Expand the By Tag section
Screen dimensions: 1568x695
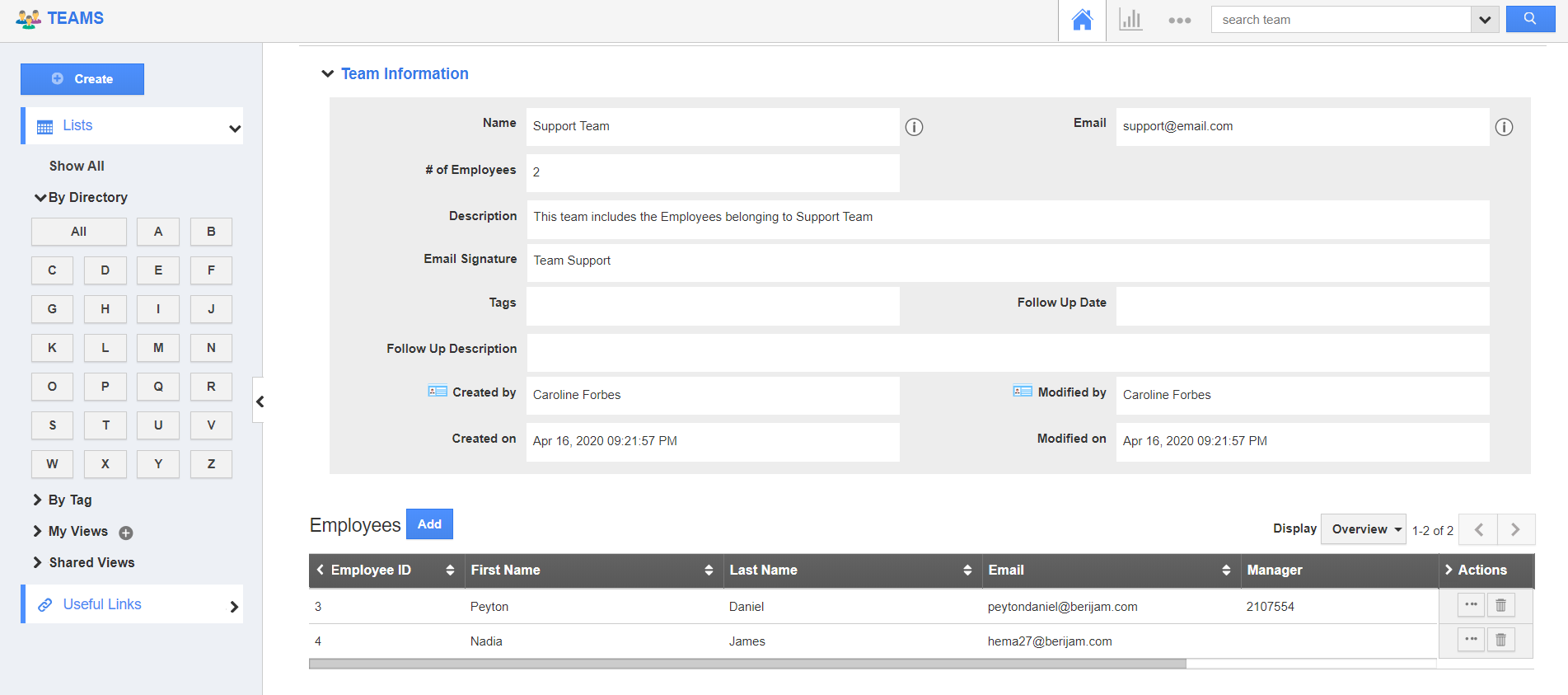click(x=38, y=500)
